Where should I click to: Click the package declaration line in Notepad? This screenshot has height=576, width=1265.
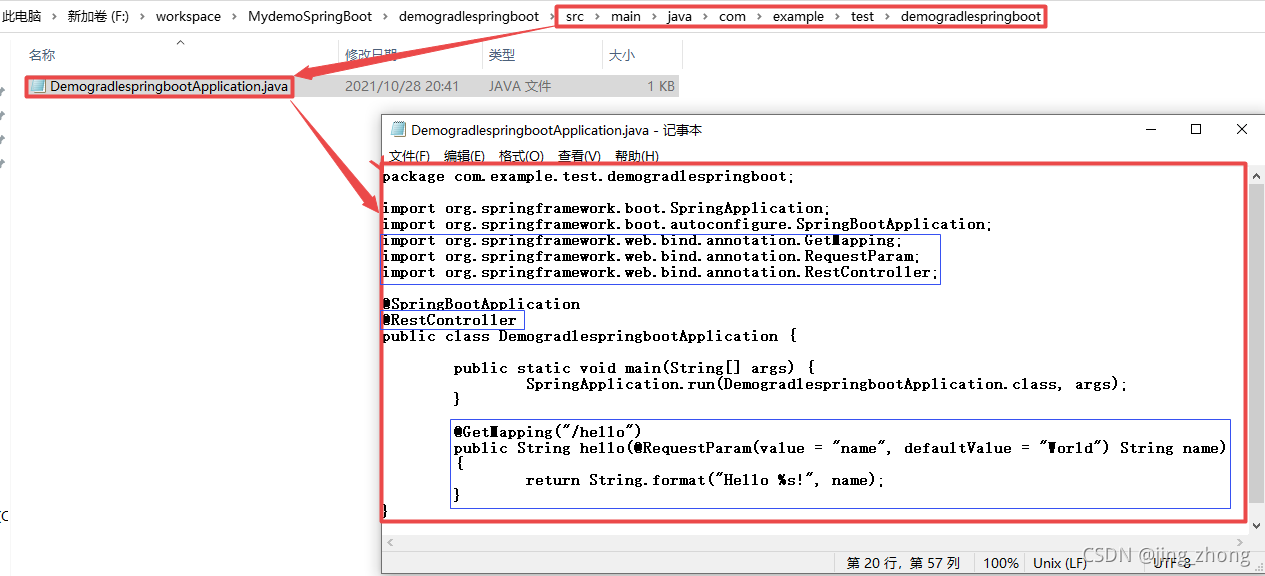point(589,176)
